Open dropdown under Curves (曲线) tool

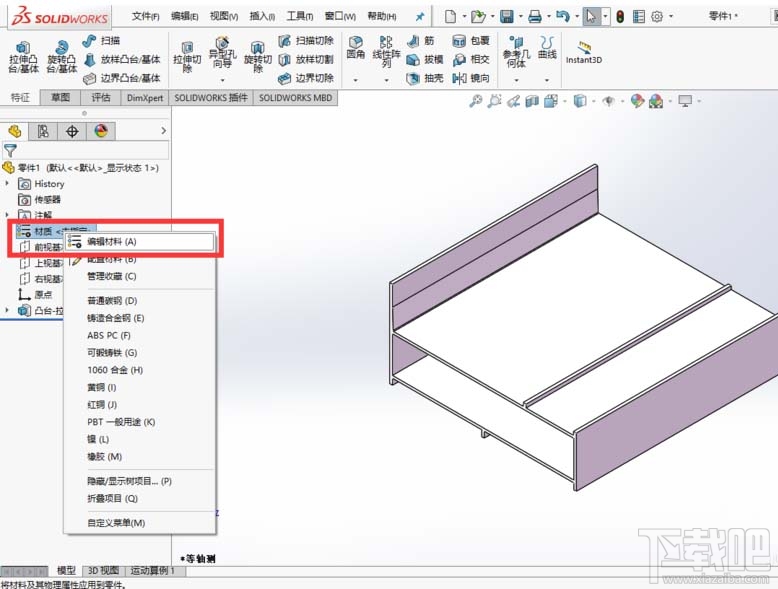pyautogui.click(x=547, y=79)
